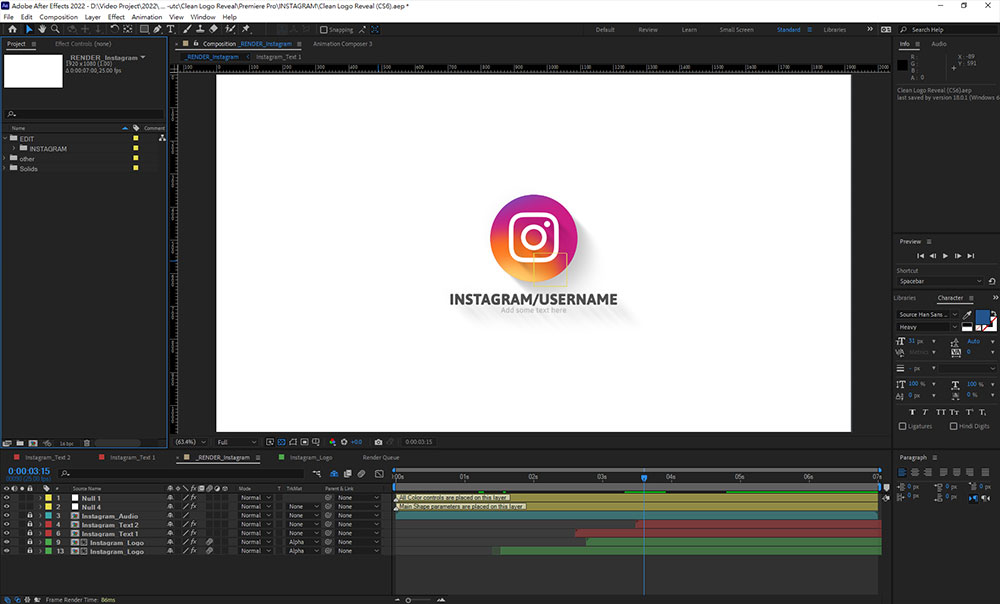Image resolution: width=1000 pixels, height=604 pixels.
Task: Hide the Null 1 layer
Action: [6, 498]
